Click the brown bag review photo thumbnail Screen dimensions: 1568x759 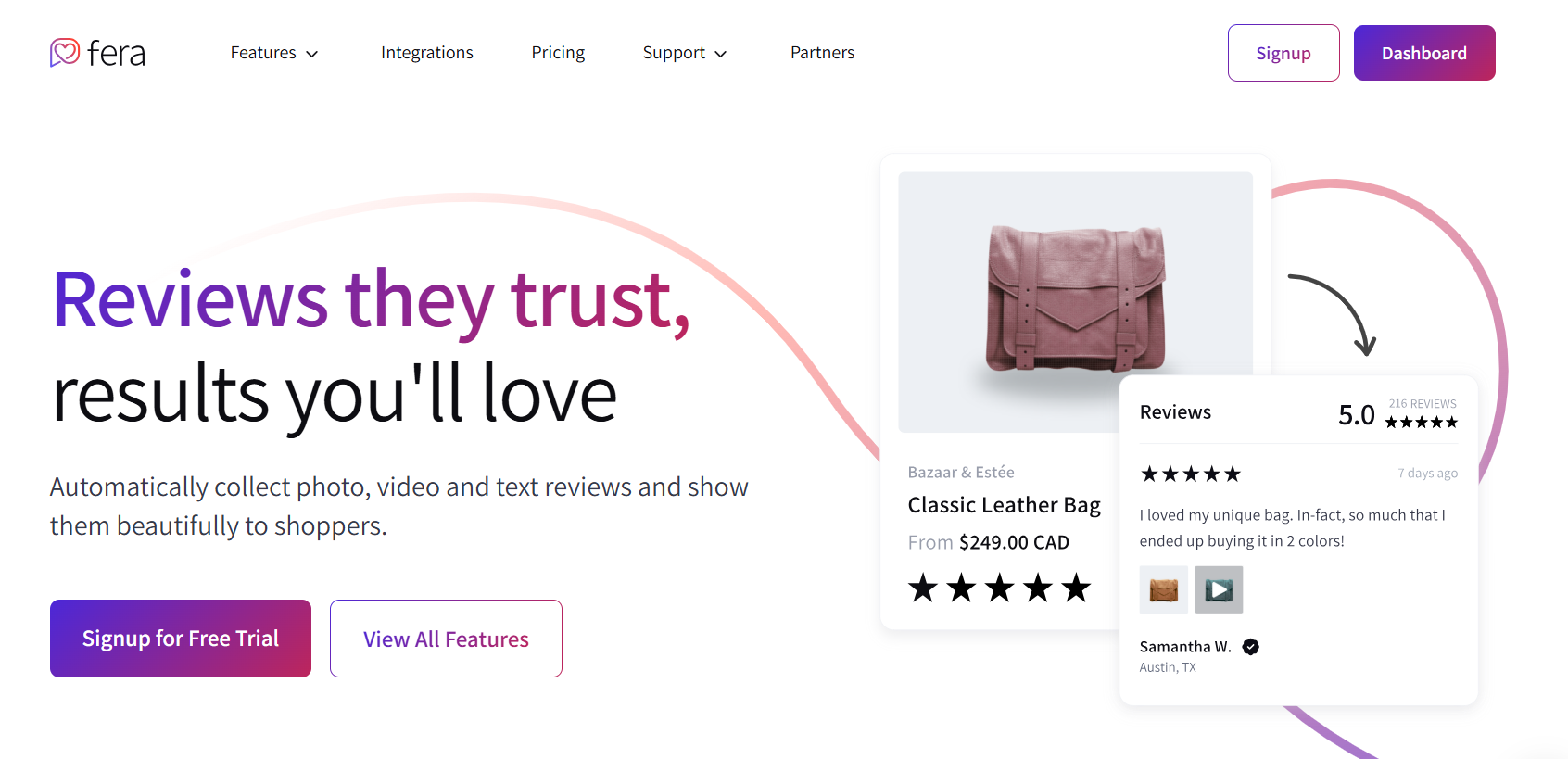click(1163, 589)
